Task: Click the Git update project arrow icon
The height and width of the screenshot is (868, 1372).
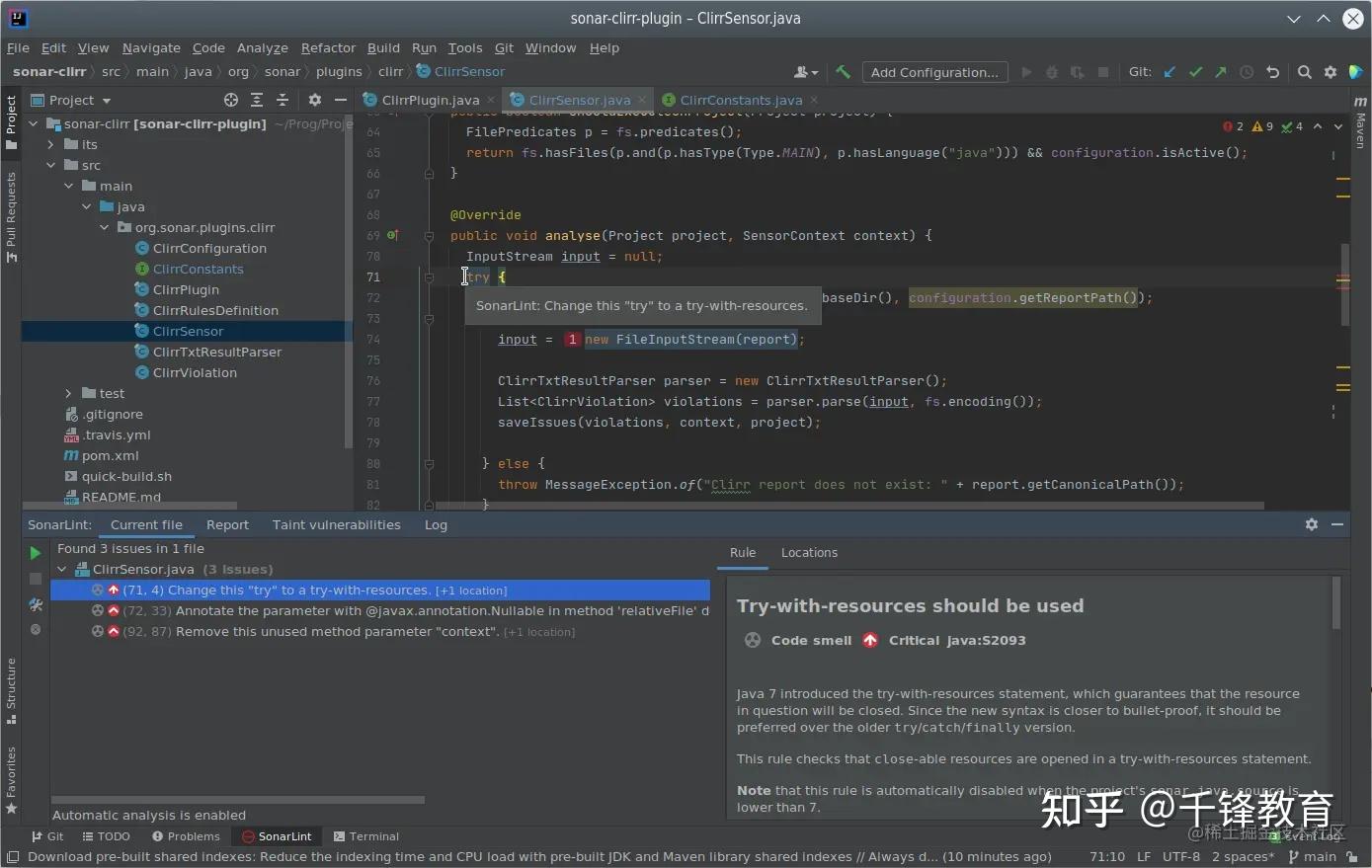Action: (x=1170, y=72)
